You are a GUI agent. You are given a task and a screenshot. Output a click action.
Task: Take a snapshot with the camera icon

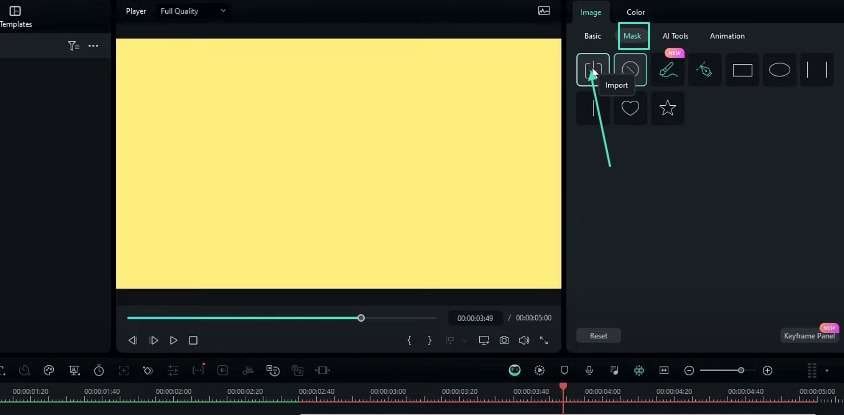coord(504,340)
